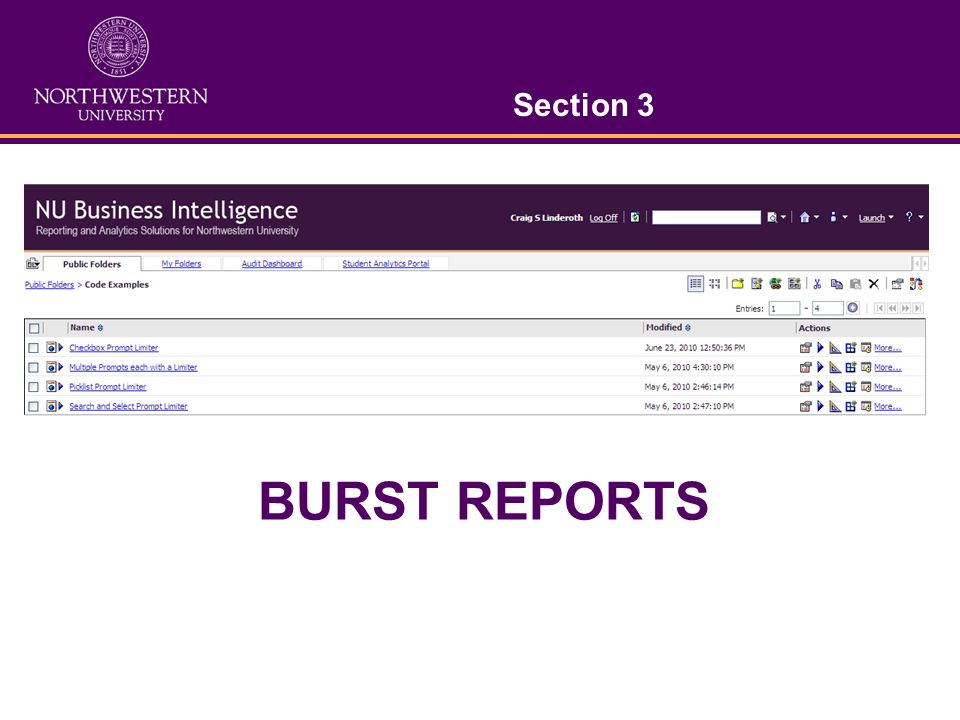This screenshot has width=960, height=720.
Task: Open the Picklist Prompt Limiter report
Action: pyautogui.click(x=108, y=387)
